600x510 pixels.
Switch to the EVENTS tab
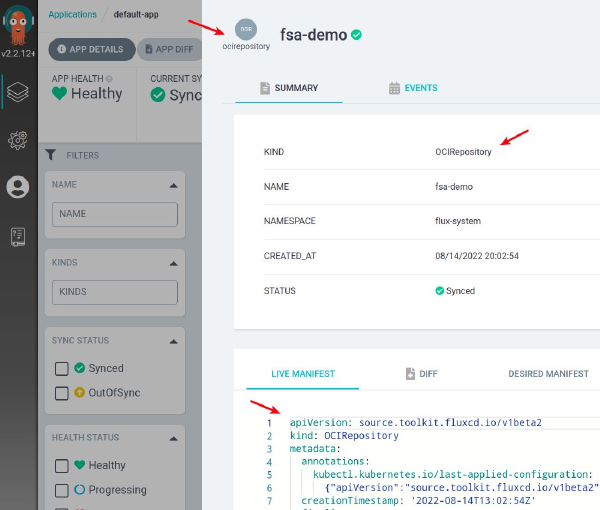[x=415, y=88]
